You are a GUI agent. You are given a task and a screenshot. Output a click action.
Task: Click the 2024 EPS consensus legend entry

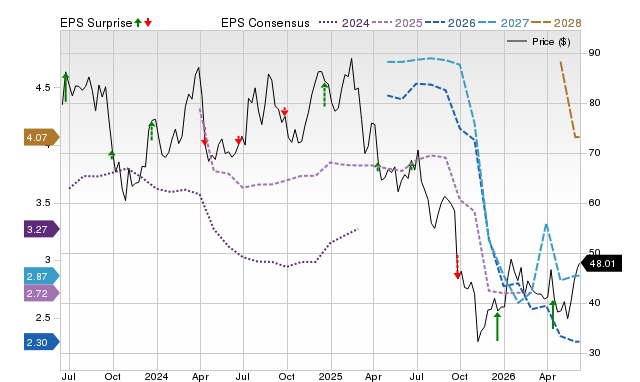pyautogui.click(x=344, y=23)
